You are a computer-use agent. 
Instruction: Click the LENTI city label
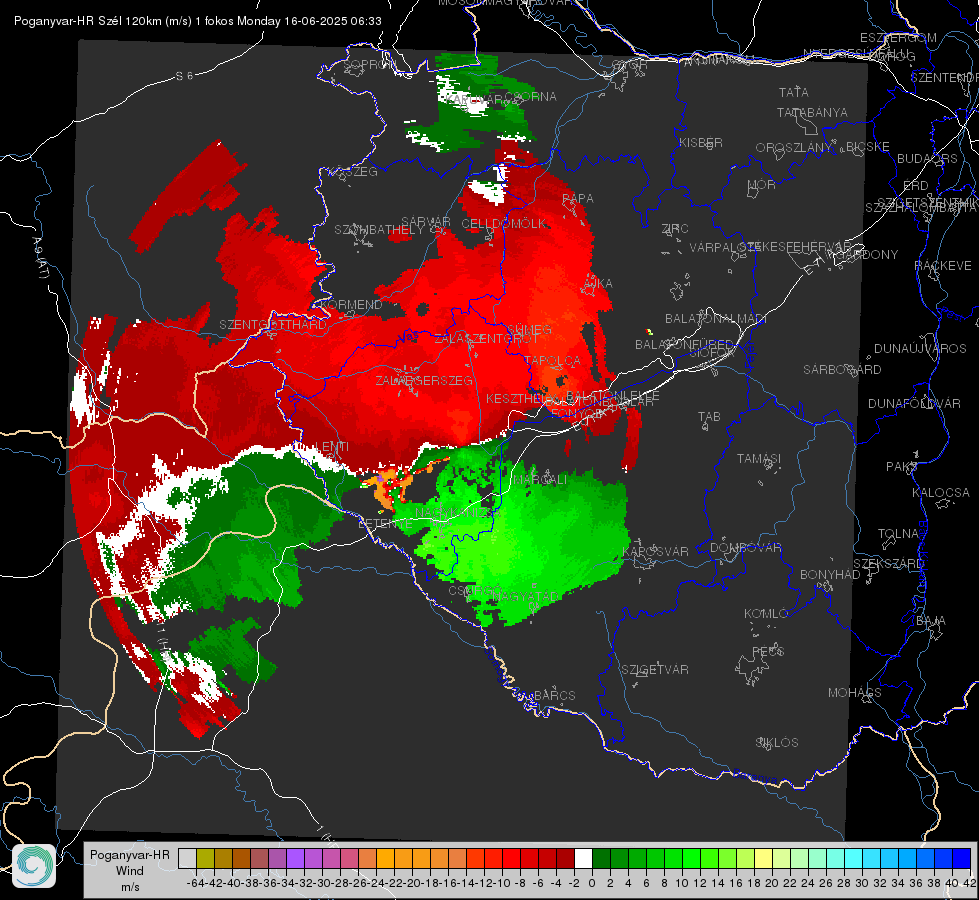point(332,447)
